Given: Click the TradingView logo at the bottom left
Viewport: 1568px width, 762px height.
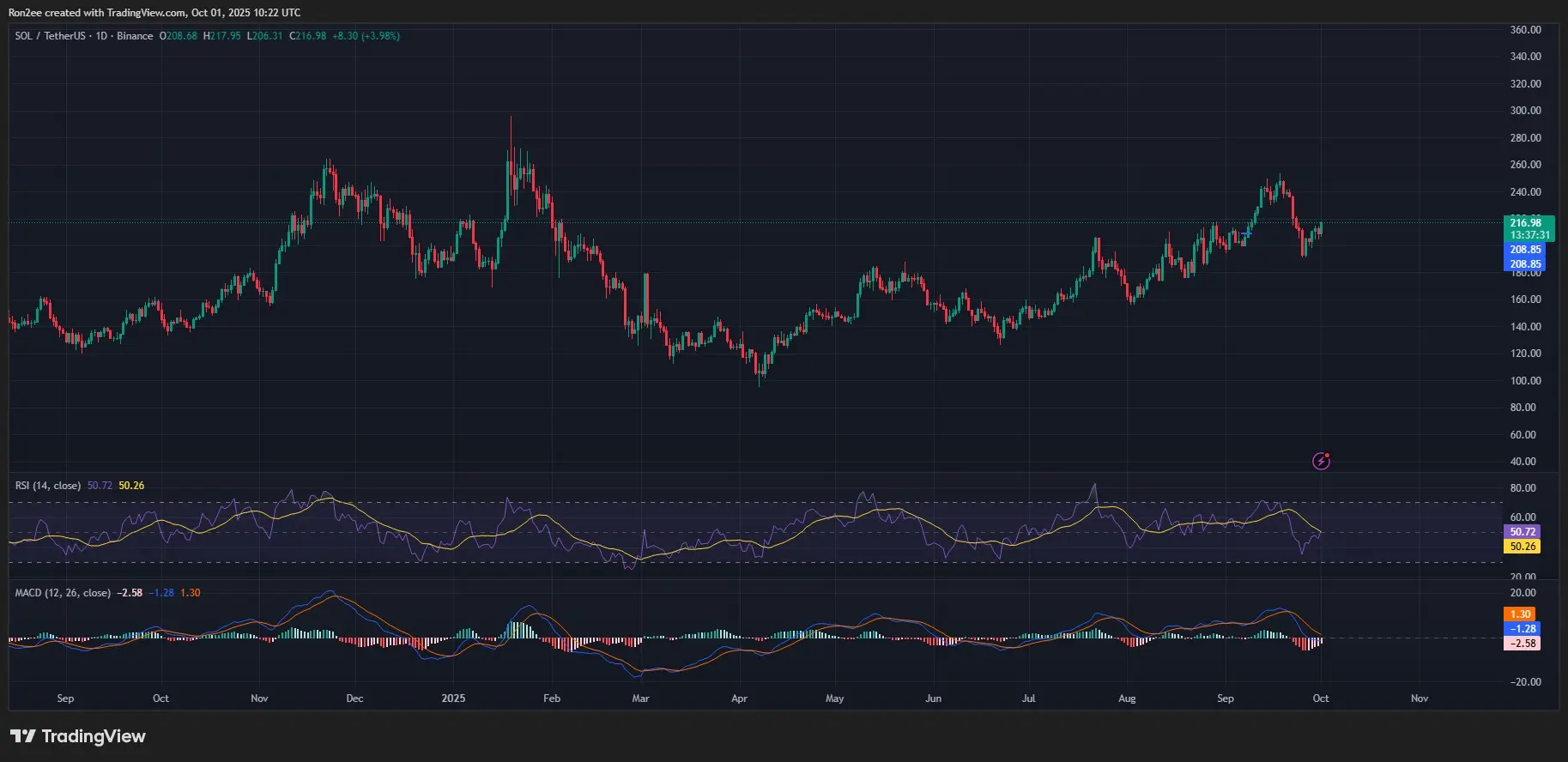Looking at the screenshot, I should pyautogui.click(x=78, y=736).
